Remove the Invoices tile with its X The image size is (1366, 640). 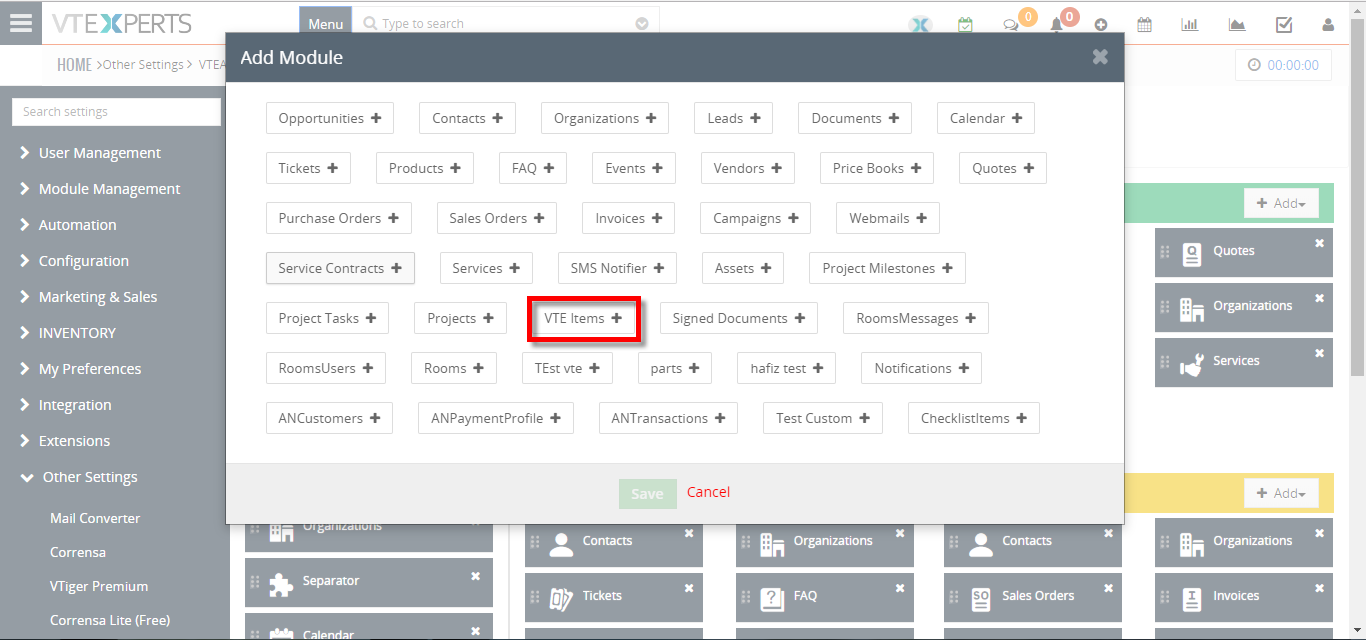pos(1319,588)
